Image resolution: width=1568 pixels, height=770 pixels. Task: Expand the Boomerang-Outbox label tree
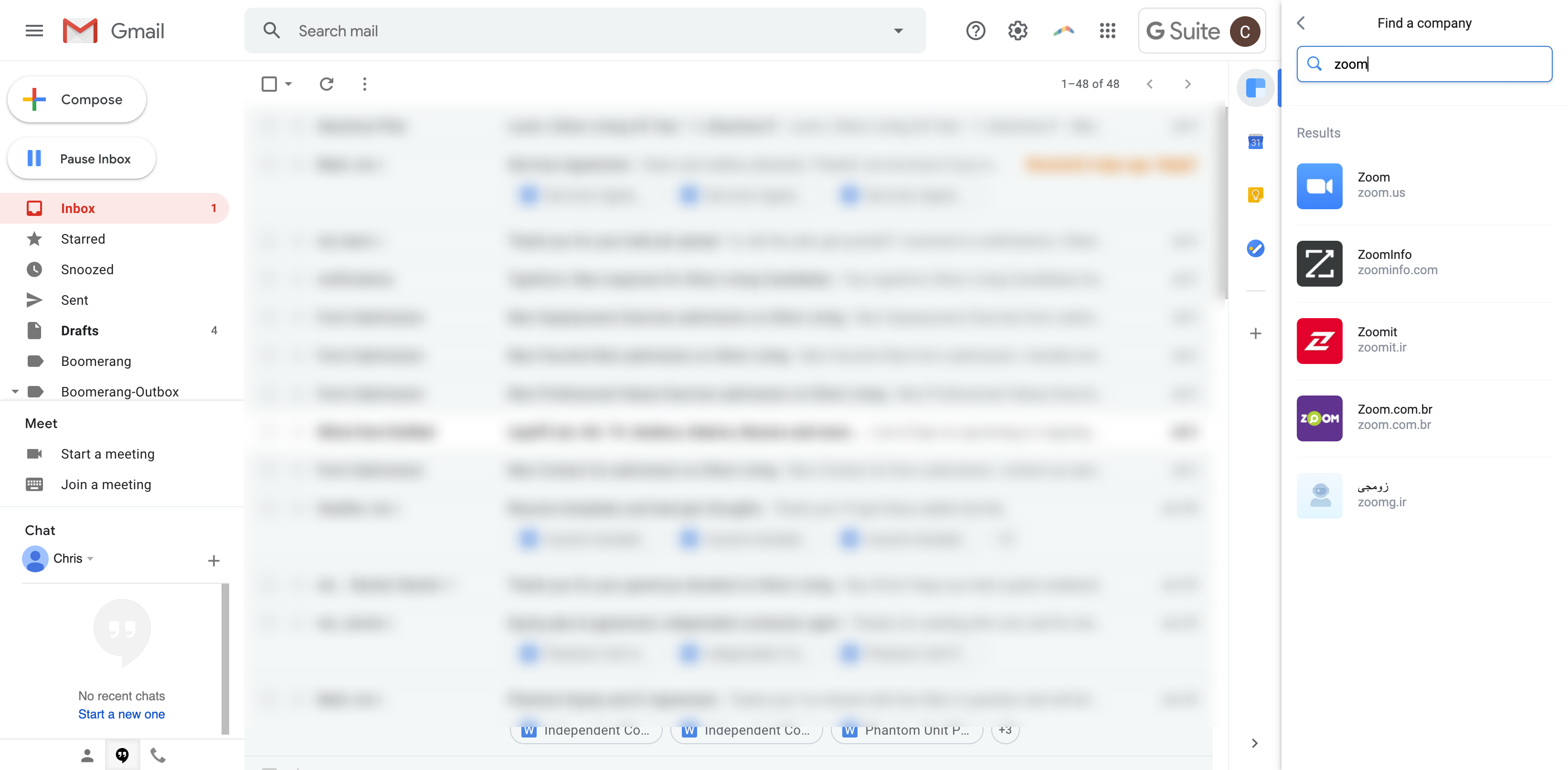click(15, 392)
